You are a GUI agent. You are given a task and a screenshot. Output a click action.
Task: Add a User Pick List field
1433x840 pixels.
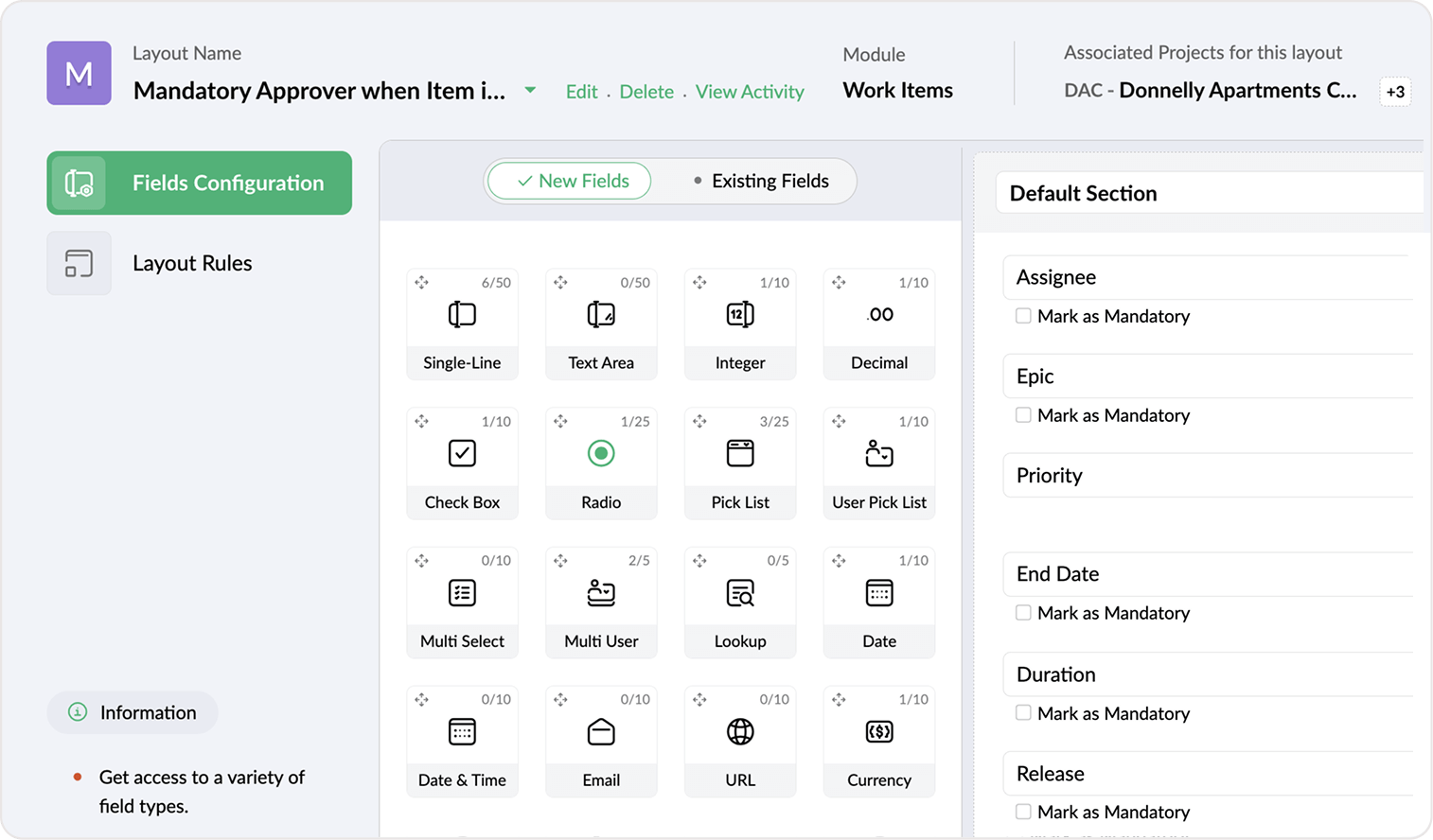click(x=879, y=453)
